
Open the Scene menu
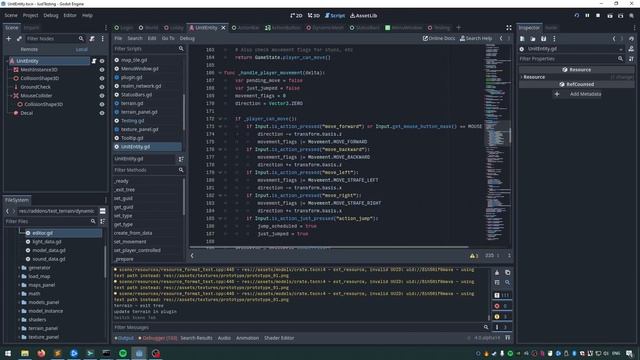tap(11, 15)
